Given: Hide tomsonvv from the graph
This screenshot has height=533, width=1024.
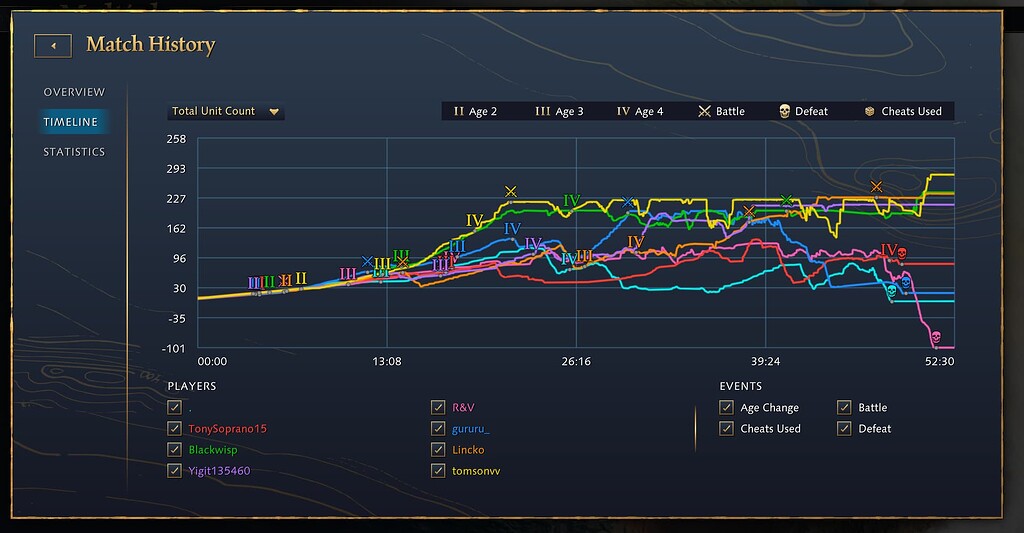Looking at the screenshot, I should [x=438, y=471].
